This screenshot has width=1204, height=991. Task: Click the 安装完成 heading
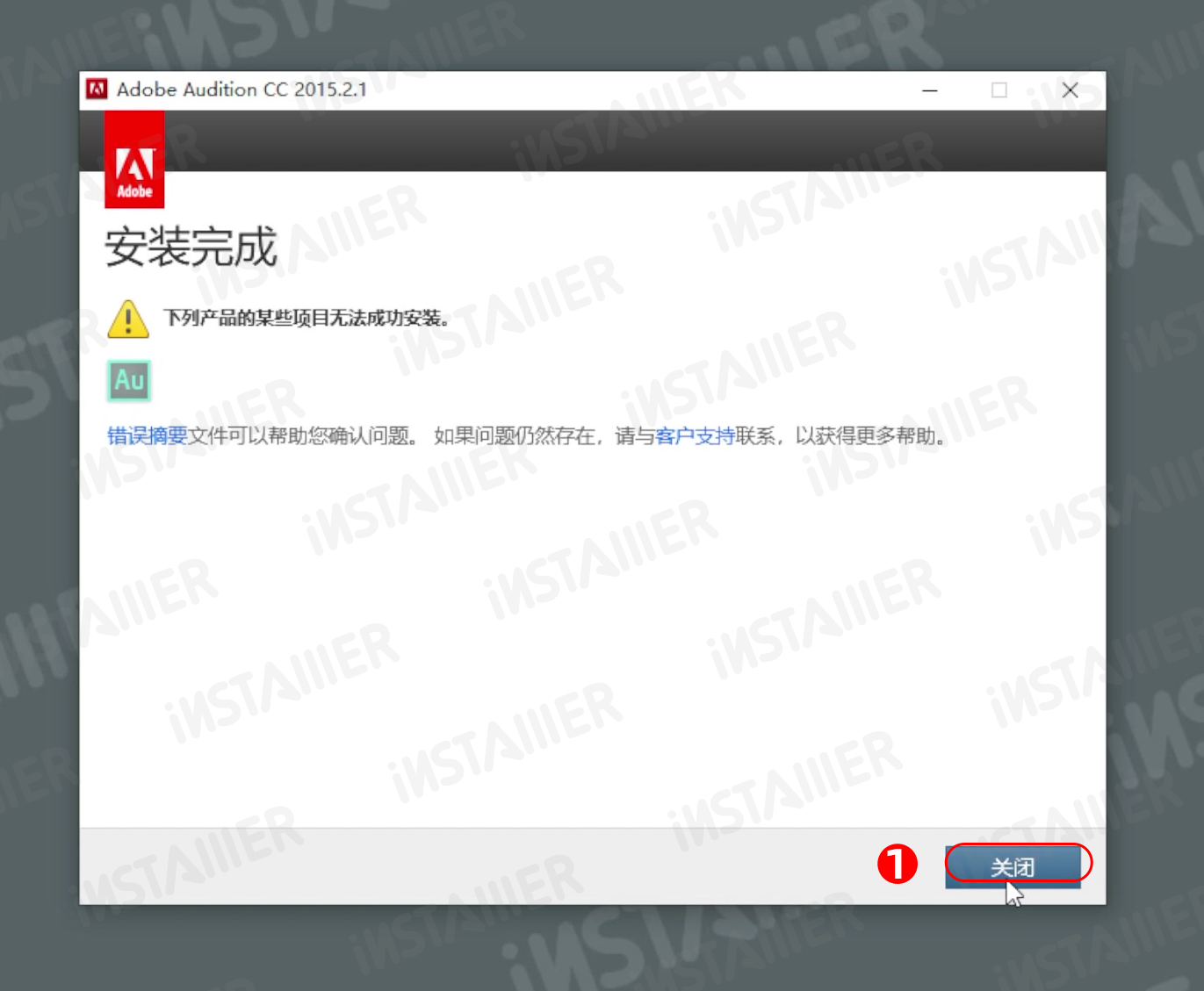coord(191,247)
